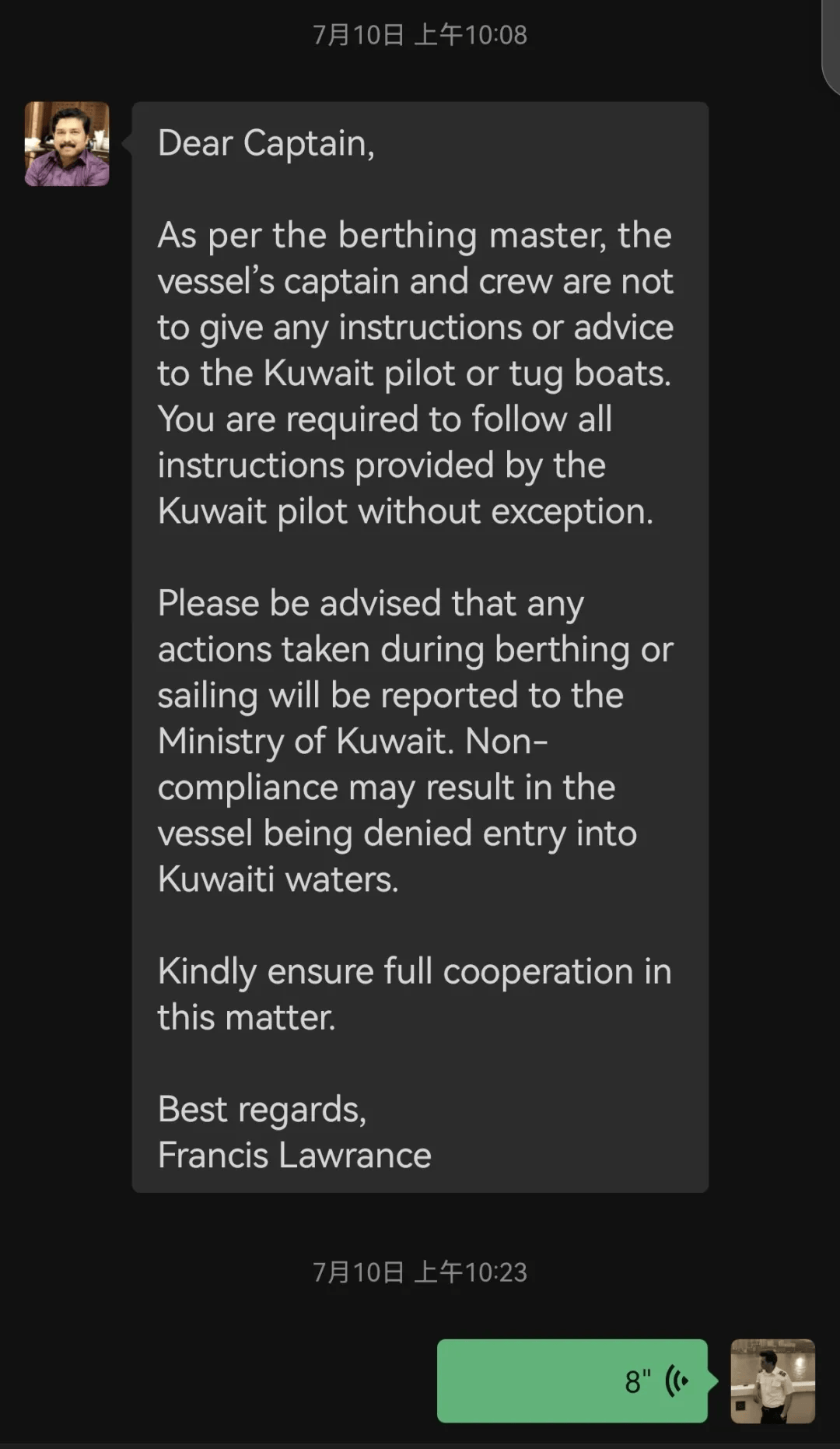840x1449 pixels.
Task: Click the 8" duration label
Action: click(x=638, y=1381)
